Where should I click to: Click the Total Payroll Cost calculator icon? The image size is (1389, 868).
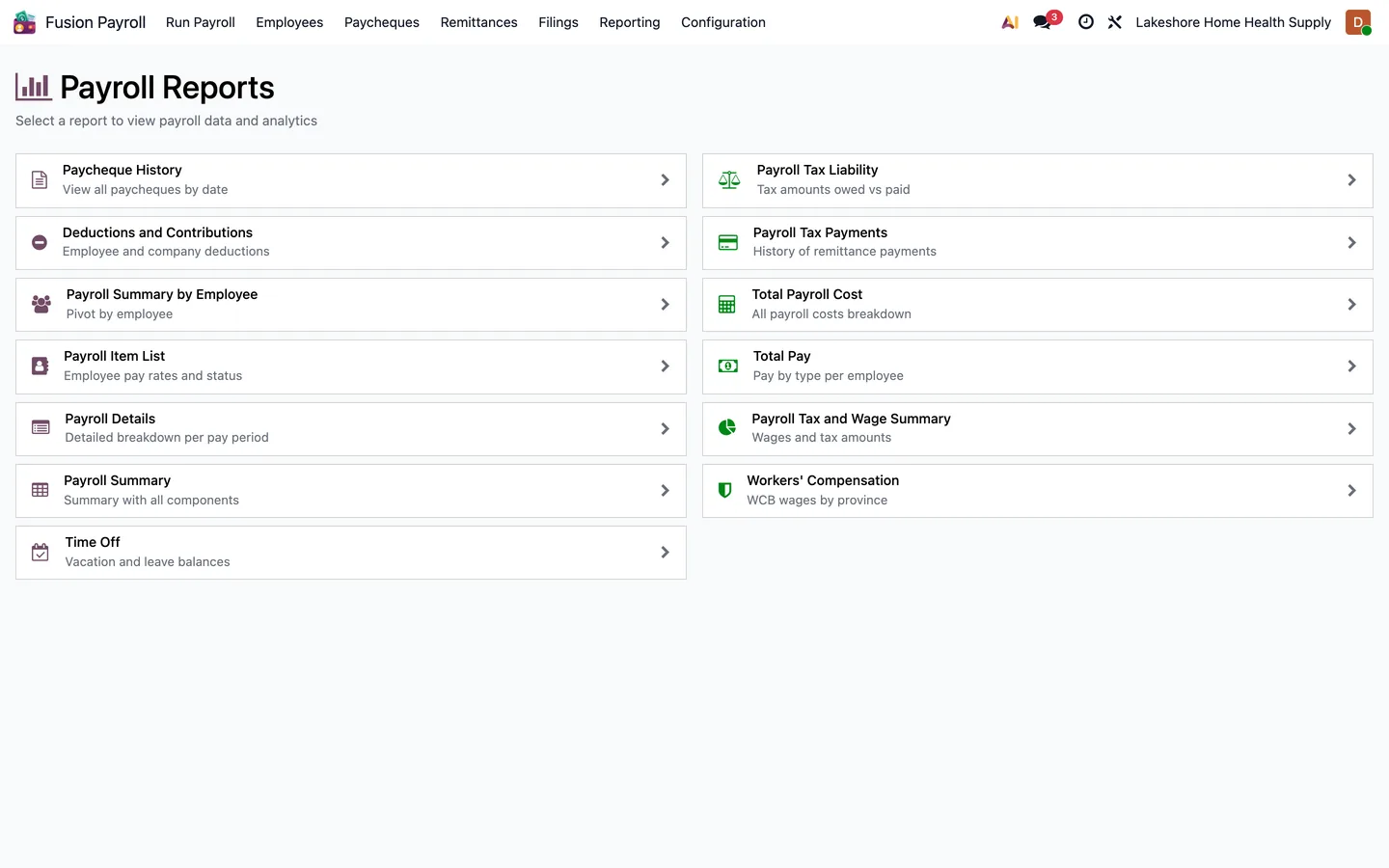pyautogui.click(x=727, y=305)
